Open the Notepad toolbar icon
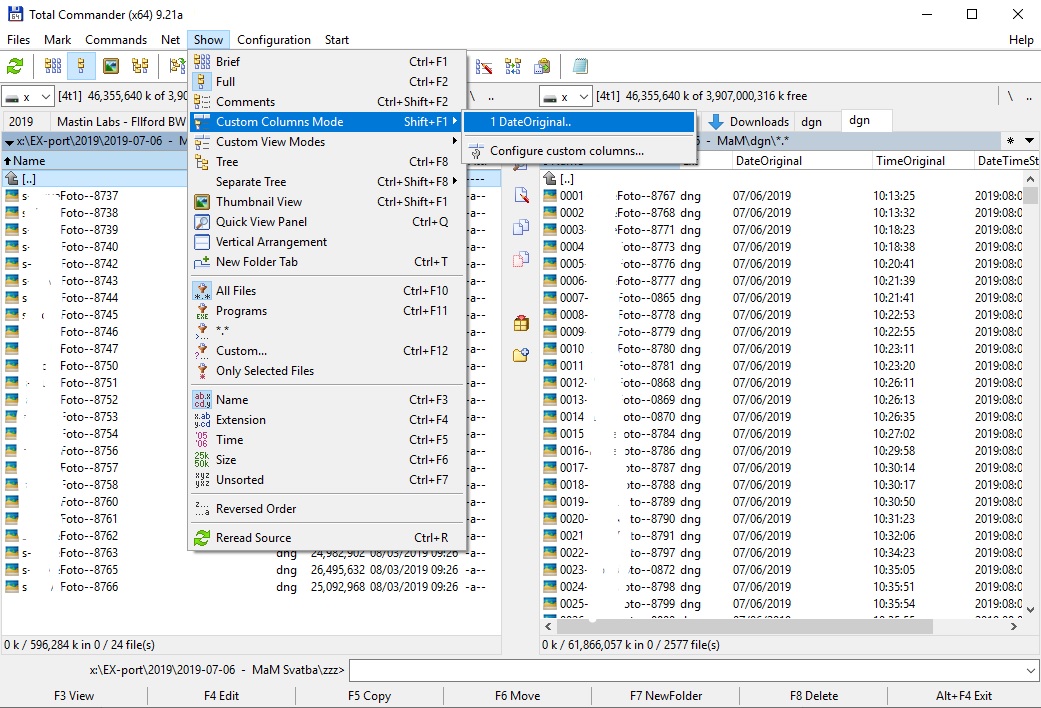Screen dimensions: 1041x708 click(x=580, y=66)
